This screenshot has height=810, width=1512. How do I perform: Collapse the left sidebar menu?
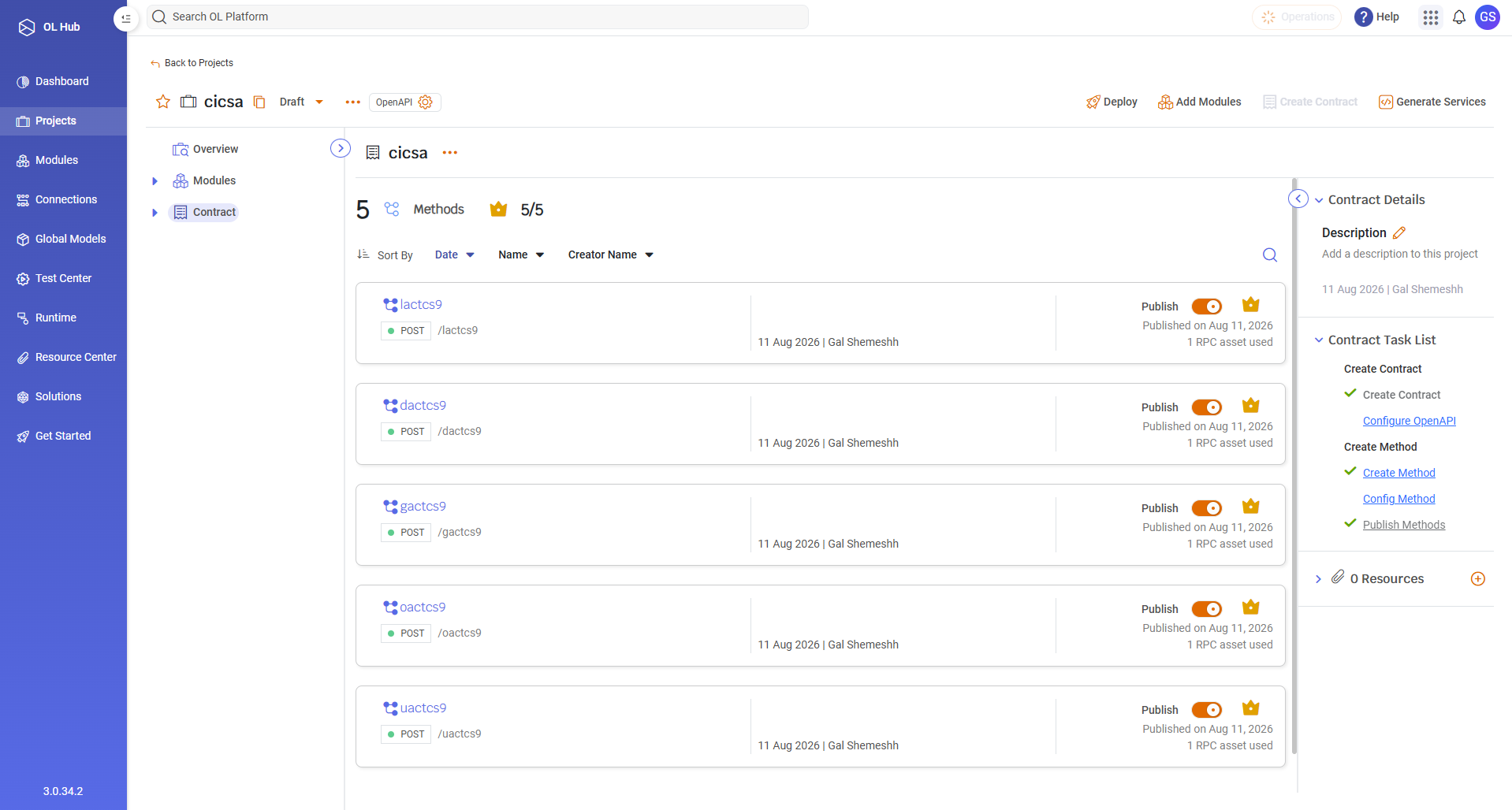click(x=126, y=18)
